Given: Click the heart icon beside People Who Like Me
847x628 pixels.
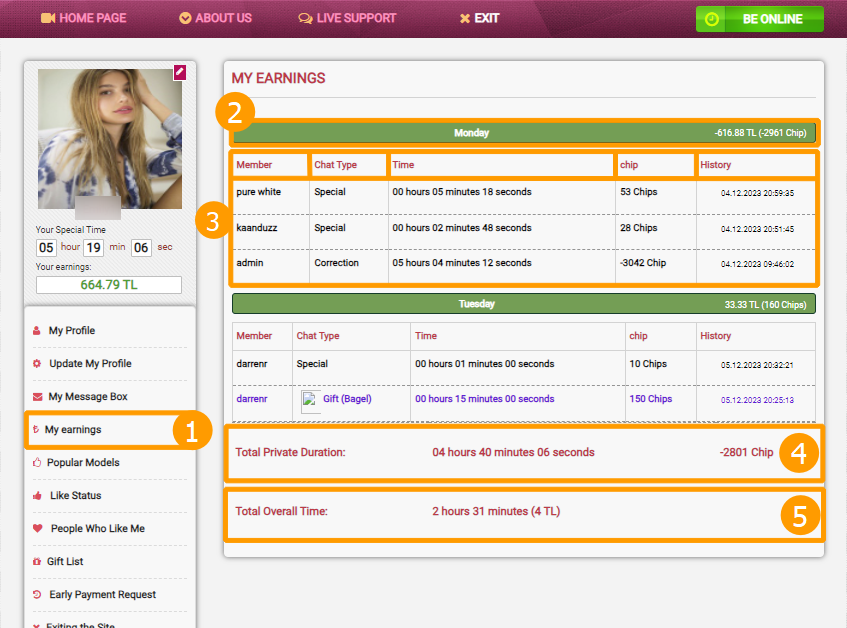Looking at the screenshot, I should (37, 529).
